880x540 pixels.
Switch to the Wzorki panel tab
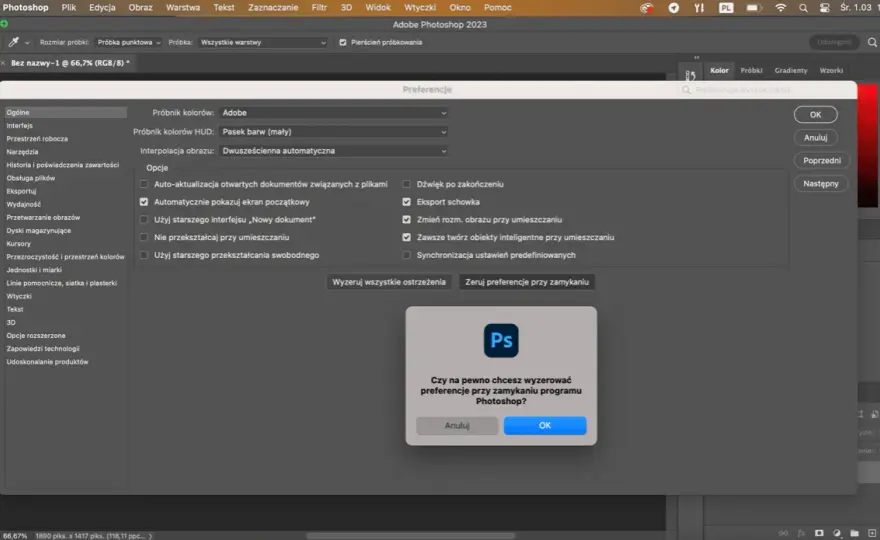coord(831,71)
